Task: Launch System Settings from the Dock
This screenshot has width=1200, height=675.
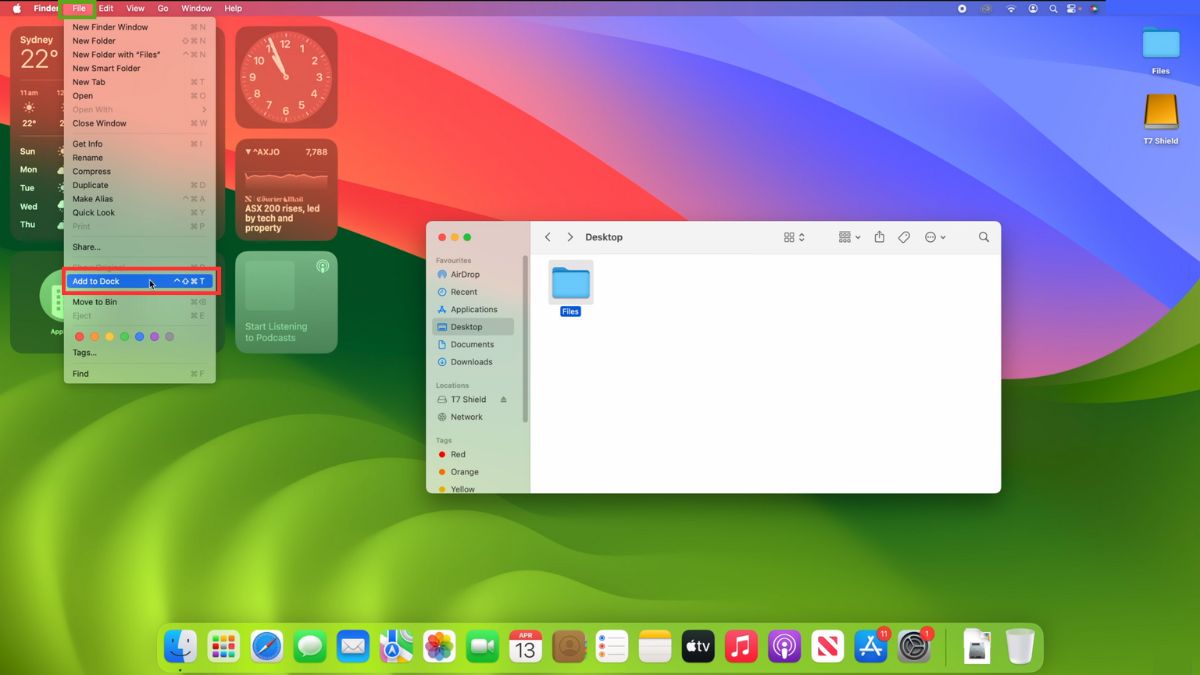Action: coord(914,646)
